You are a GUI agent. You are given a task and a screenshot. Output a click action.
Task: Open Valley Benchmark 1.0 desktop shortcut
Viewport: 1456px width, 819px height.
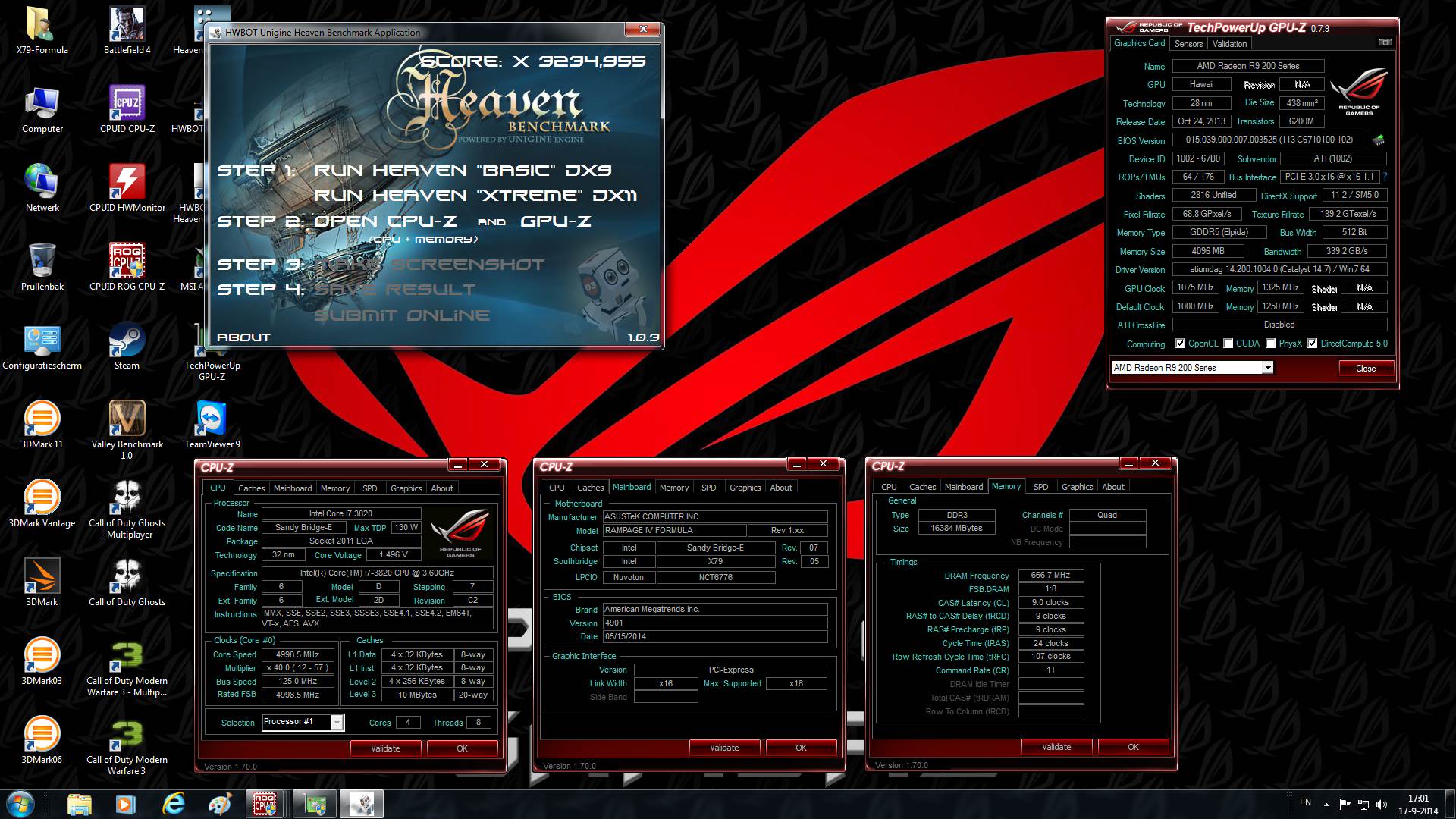click(127, 430)
